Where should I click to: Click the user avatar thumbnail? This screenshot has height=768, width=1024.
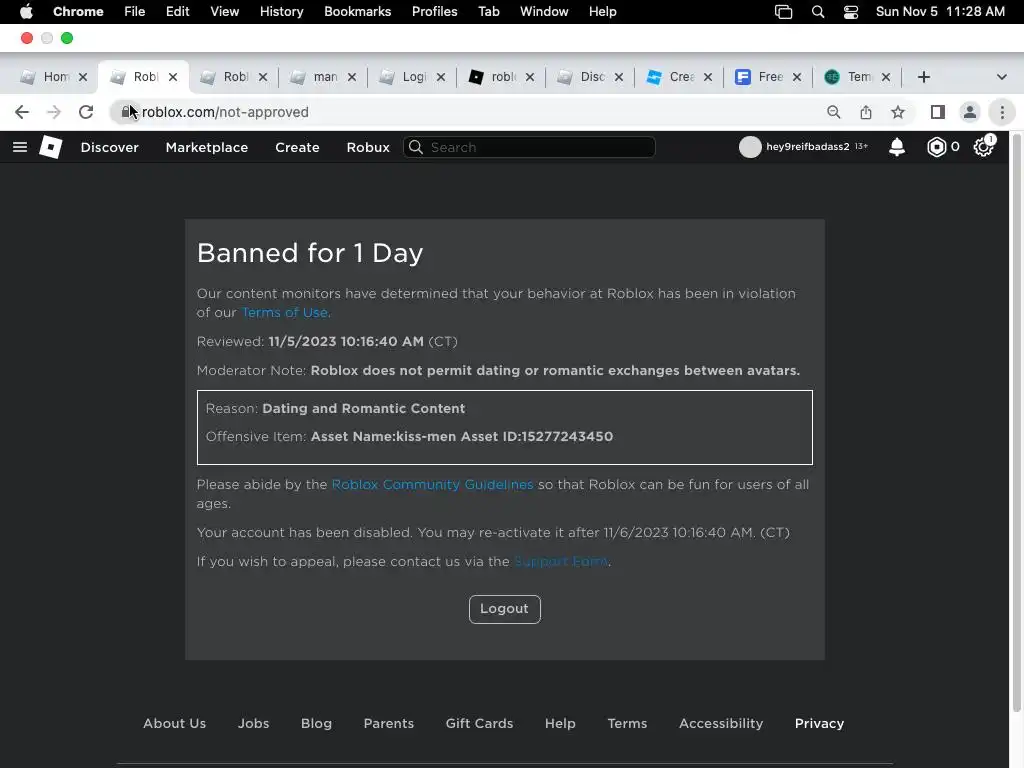click(750, 147)
